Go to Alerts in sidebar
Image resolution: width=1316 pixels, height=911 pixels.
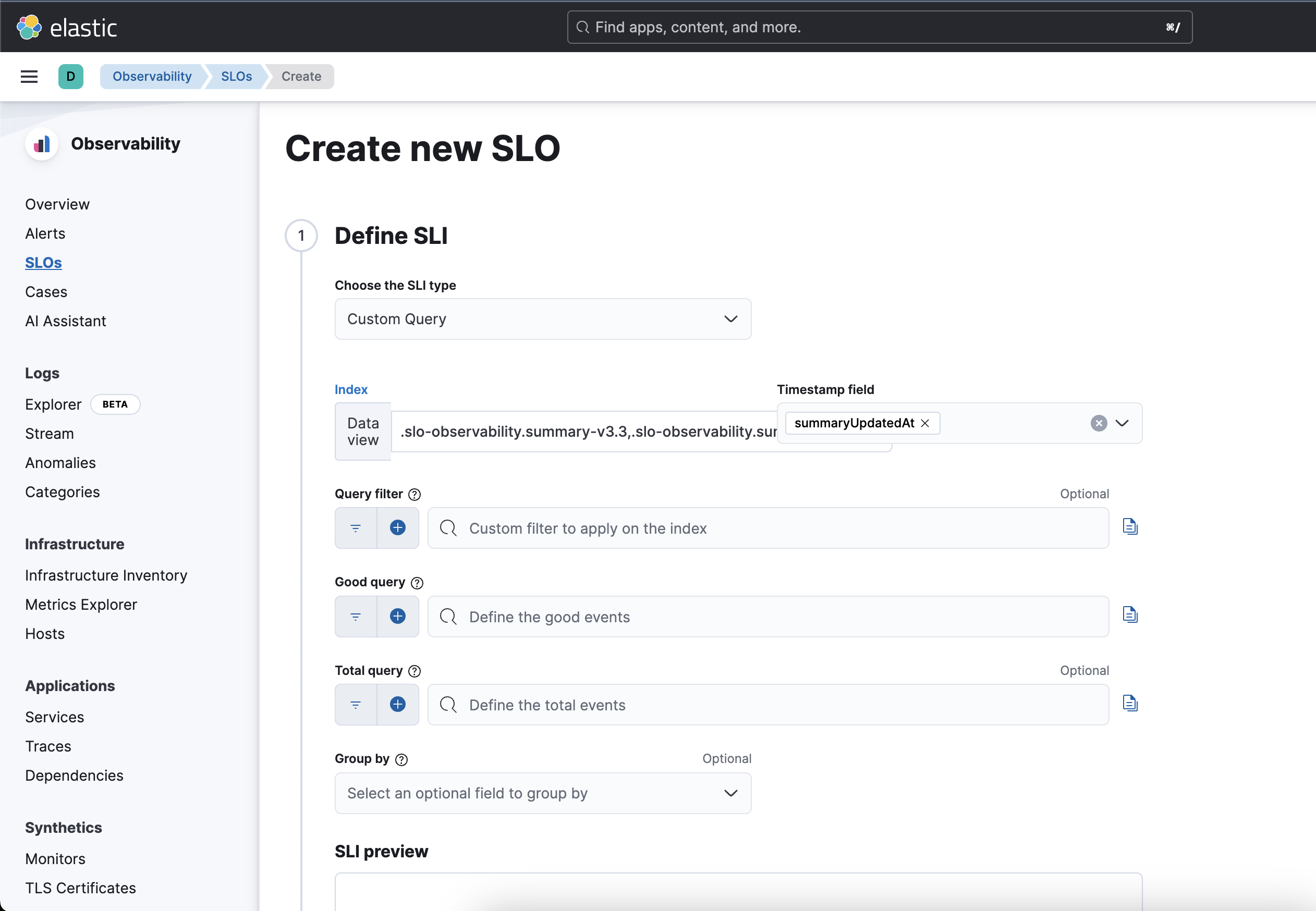point(45,233)
